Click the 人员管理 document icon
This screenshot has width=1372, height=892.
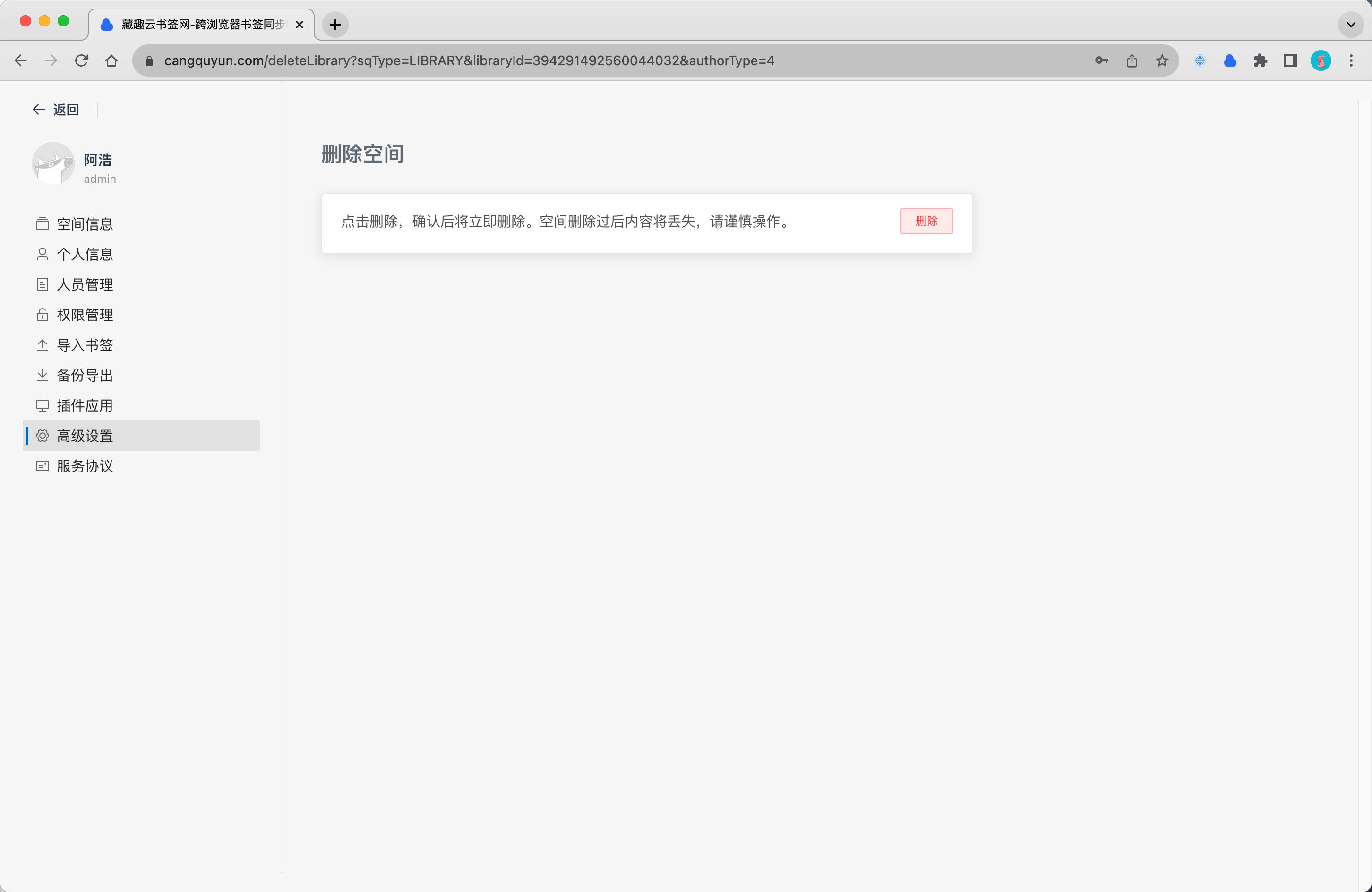42,284
